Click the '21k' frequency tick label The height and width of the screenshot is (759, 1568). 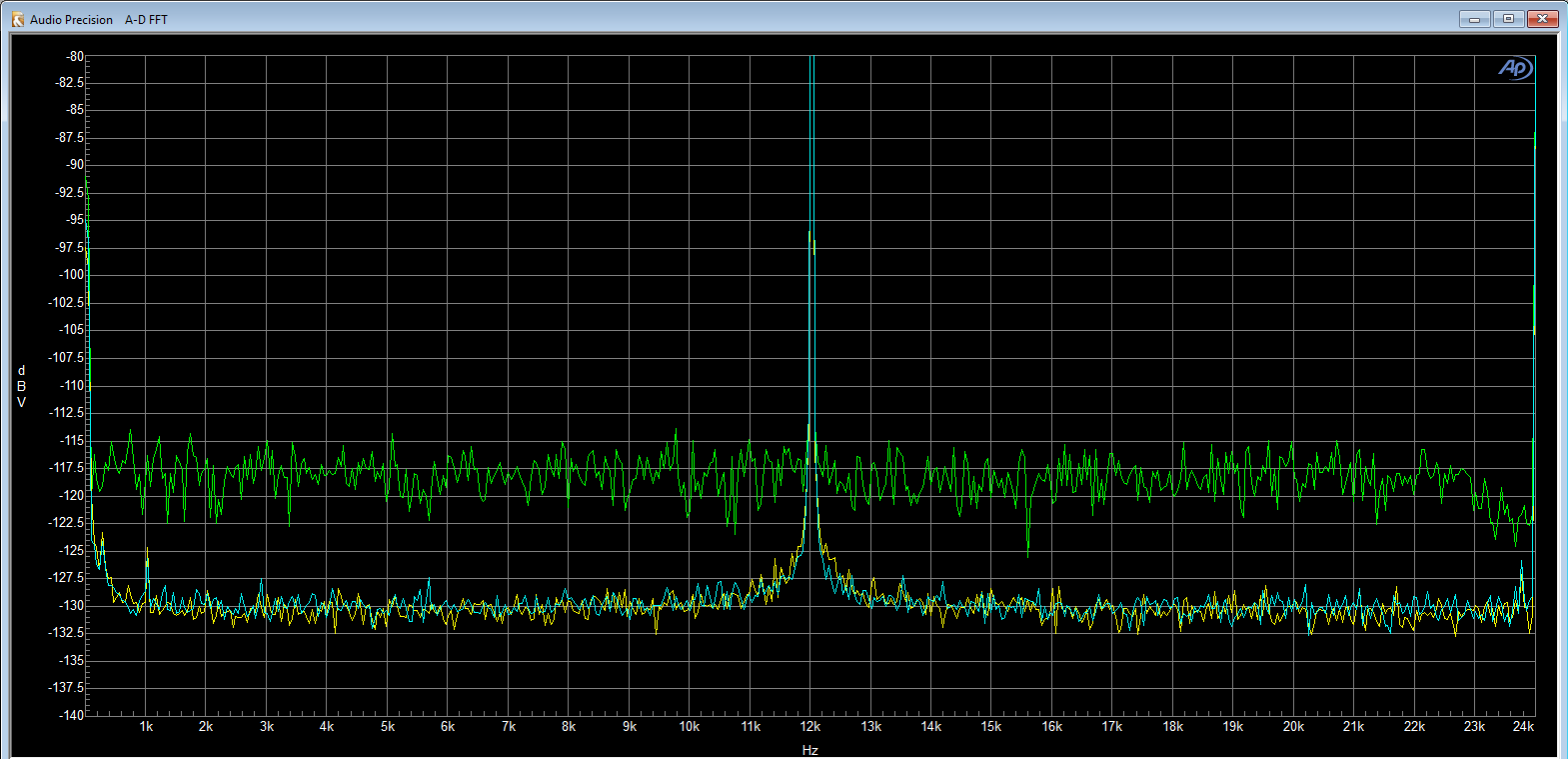1354,727
